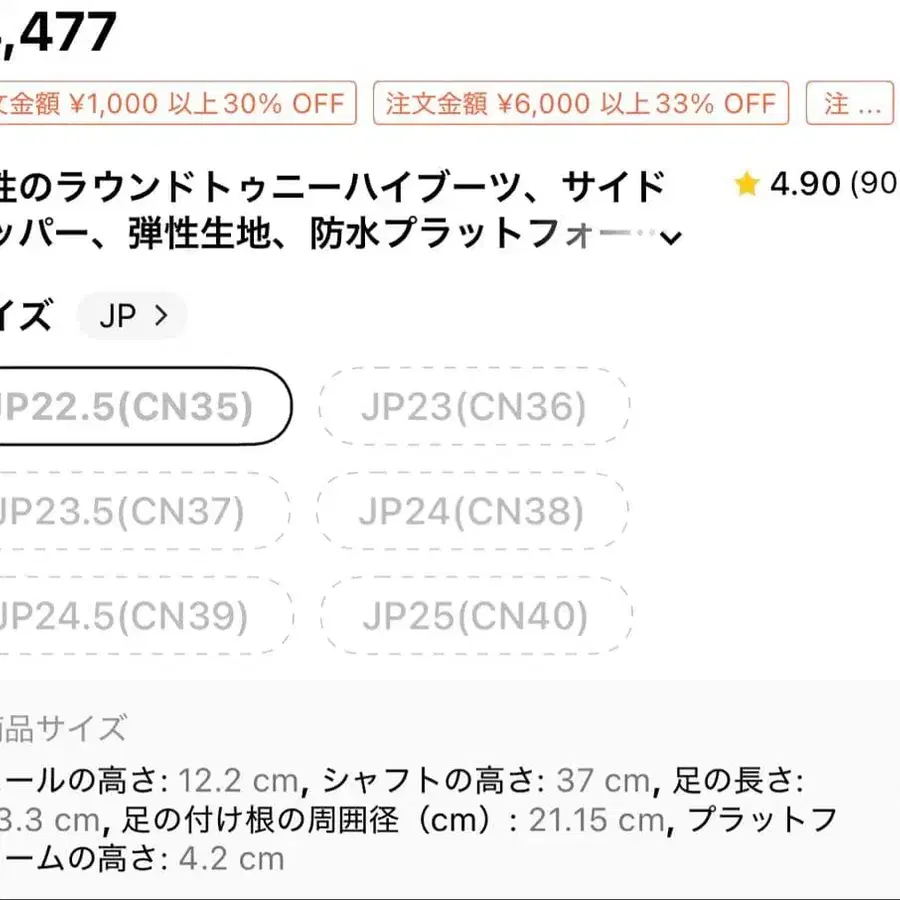Click the サイズ label
This screenshot has height=900, width=900.
point(25,317)
